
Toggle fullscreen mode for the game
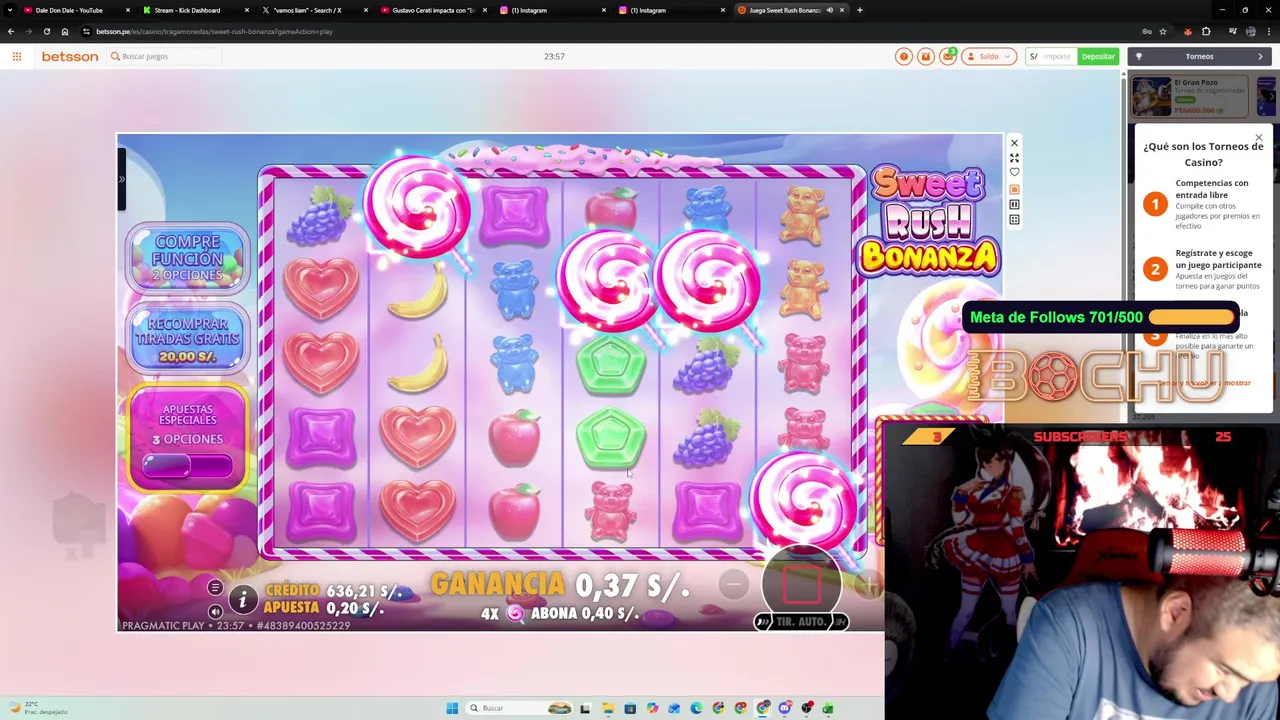tap(1014, 158)
